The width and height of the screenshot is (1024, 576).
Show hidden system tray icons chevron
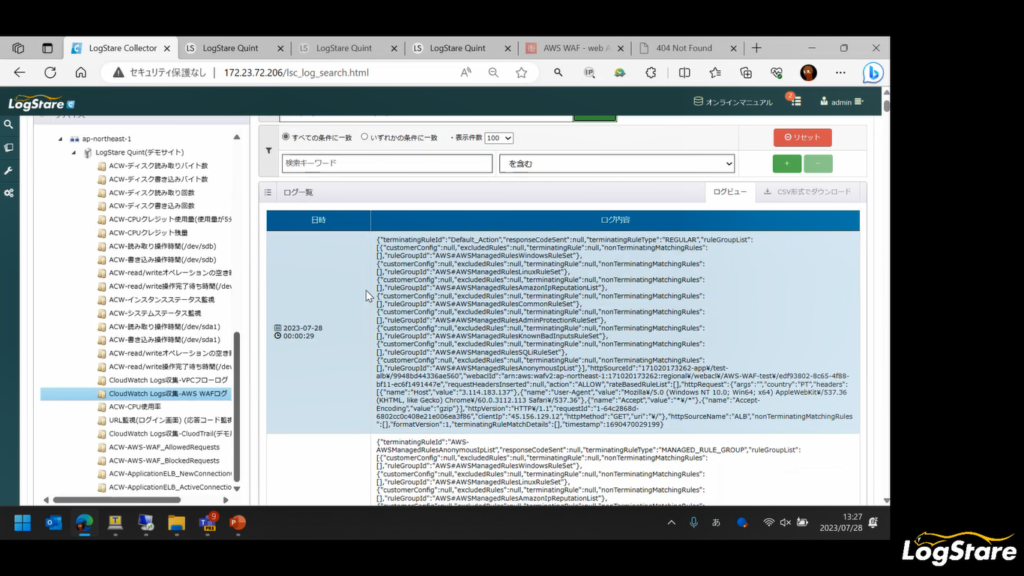tap(671, 522)
